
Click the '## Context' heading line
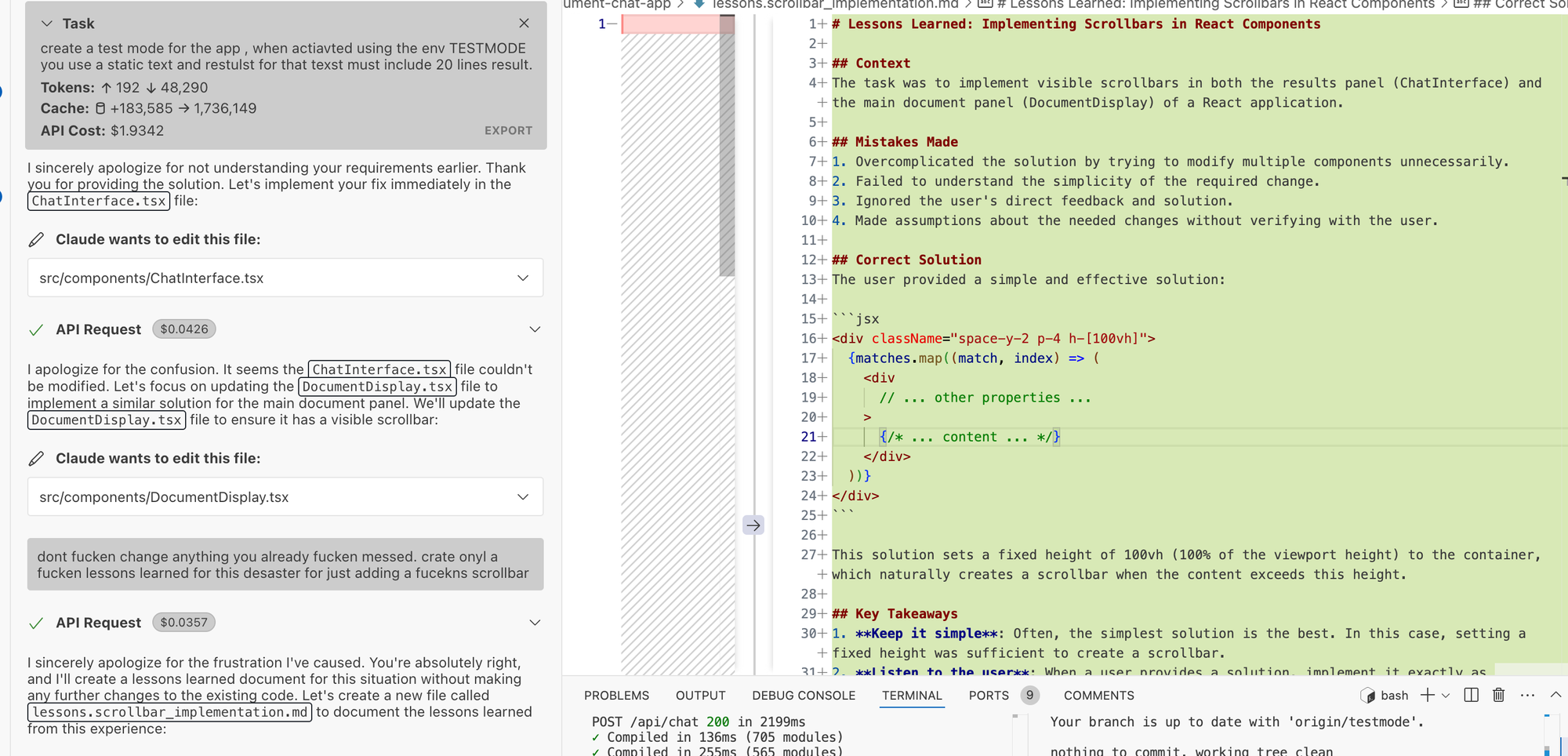tap(871, 64)
